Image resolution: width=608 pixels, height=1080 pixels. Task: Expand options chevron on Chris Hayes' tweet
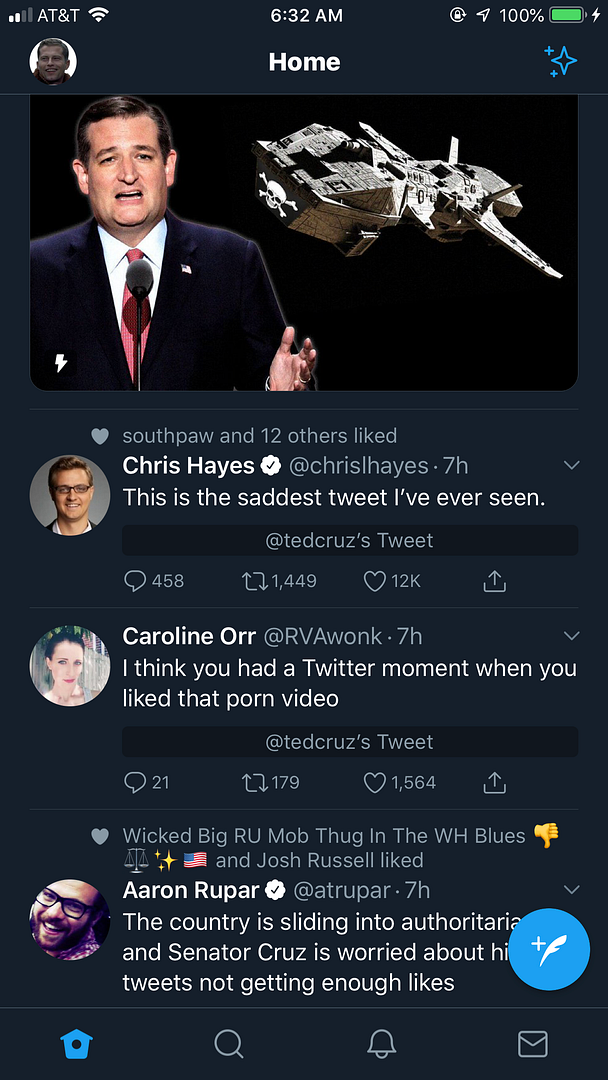point(572,465)
